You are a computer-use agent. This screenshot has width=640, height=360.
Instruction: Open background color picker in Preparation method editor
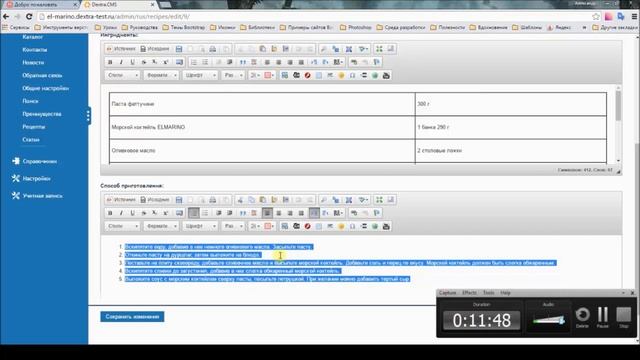click(269, 226)
